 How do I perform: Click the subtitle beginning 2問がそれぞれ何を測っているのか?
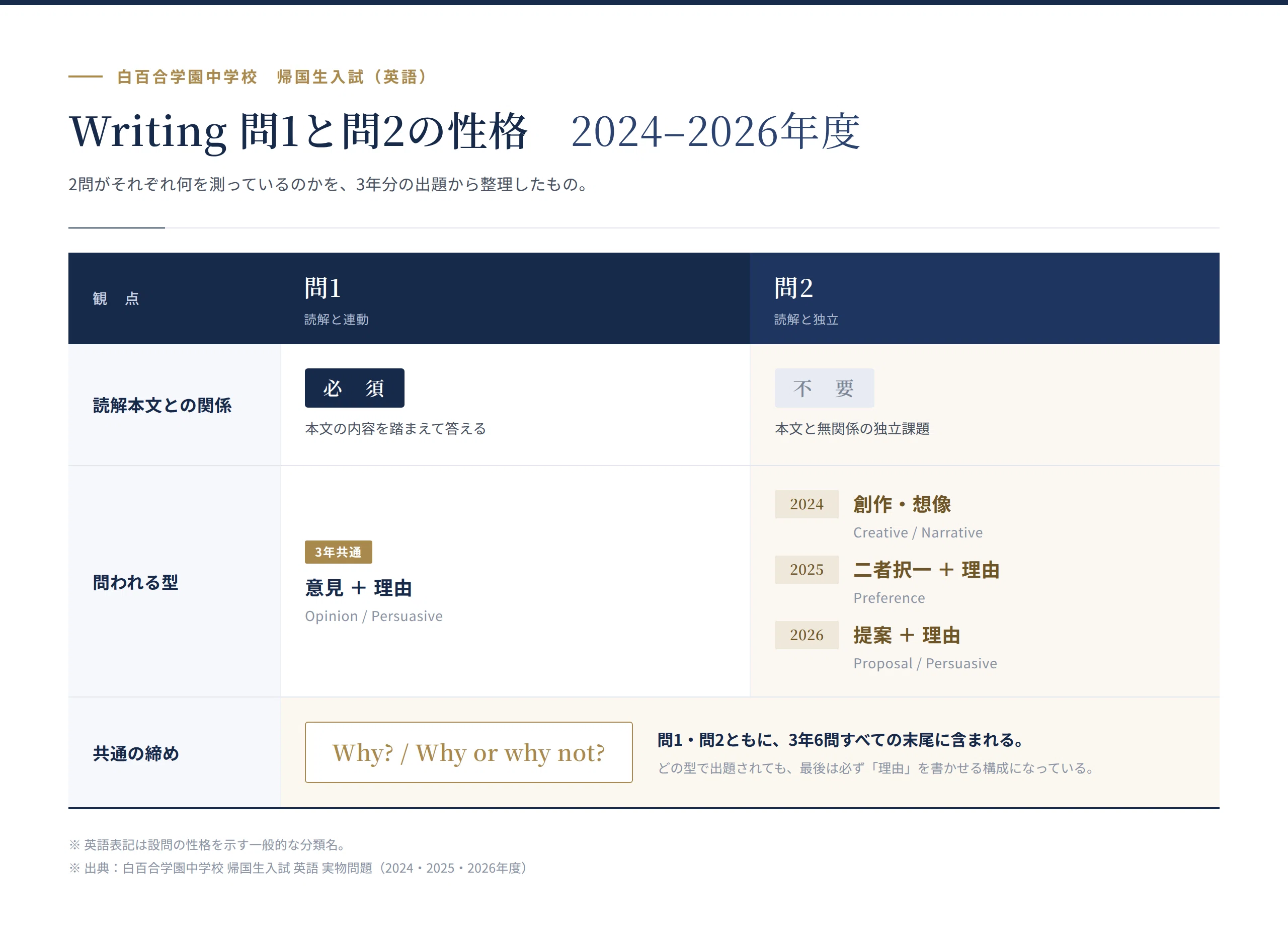329,184
